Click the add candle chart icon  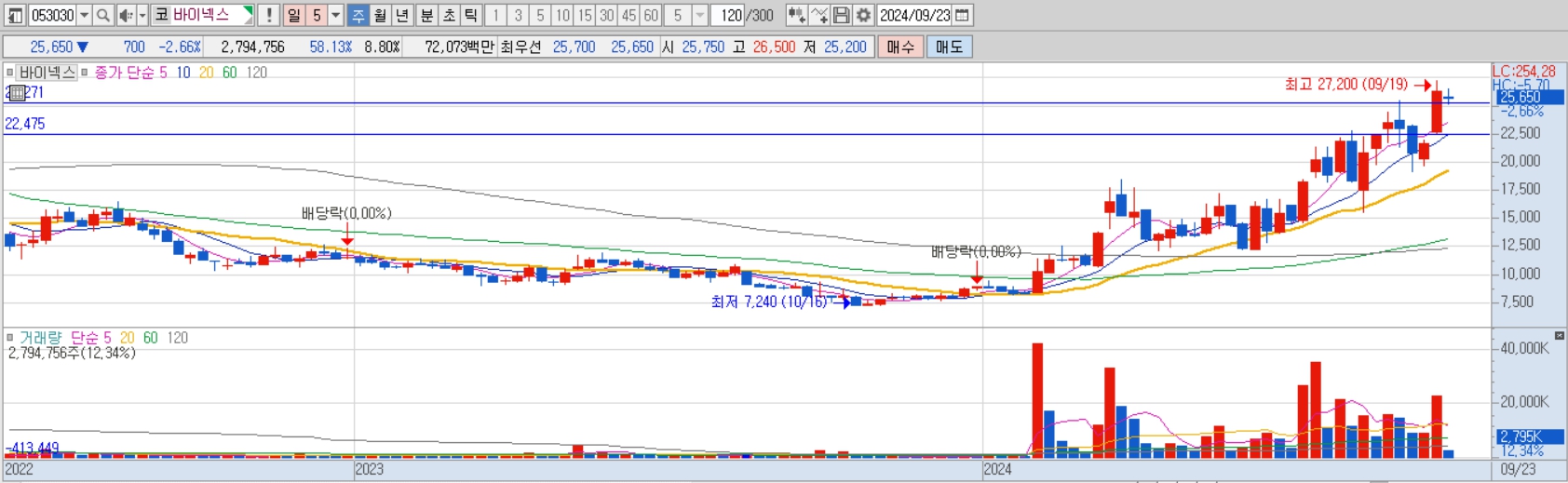click(796, 15)
